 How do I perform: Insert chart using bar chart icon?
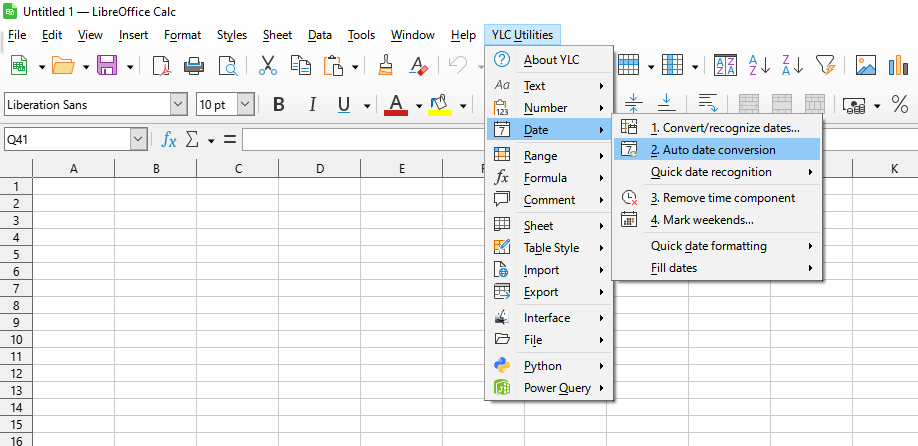tap(899, 66)
